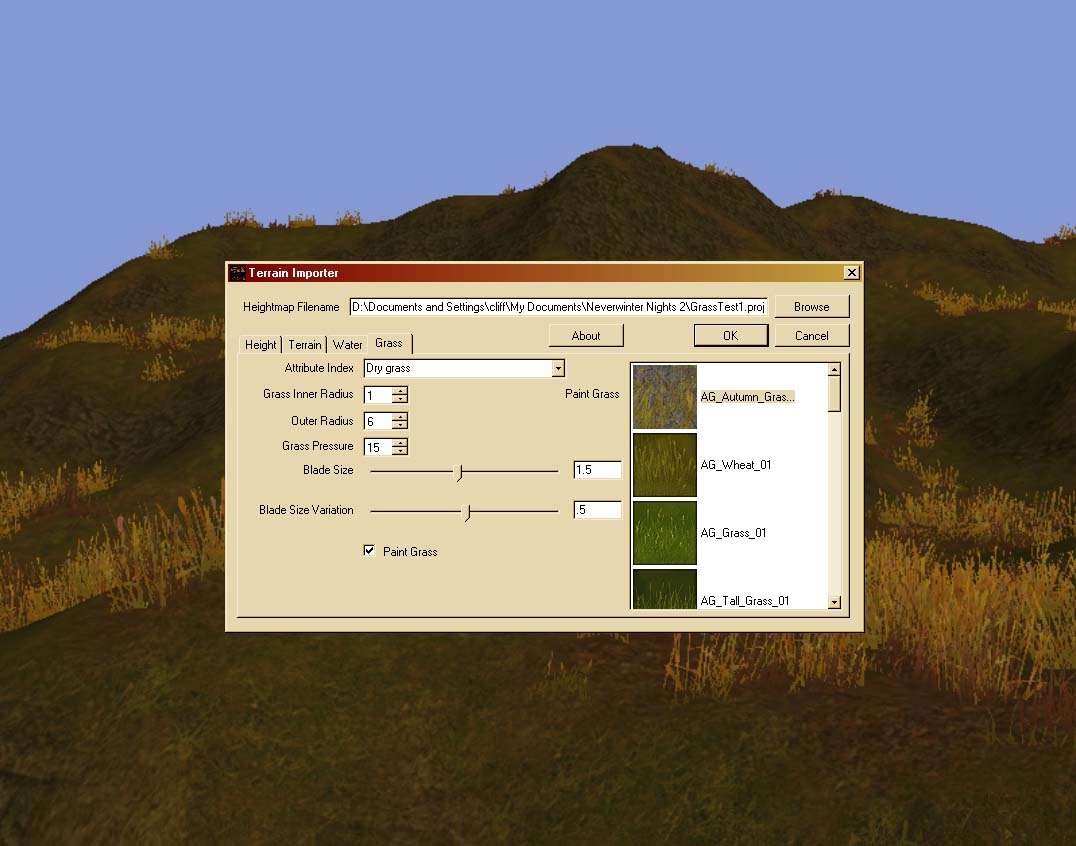Open the Water tab

(x=347, y=345)
